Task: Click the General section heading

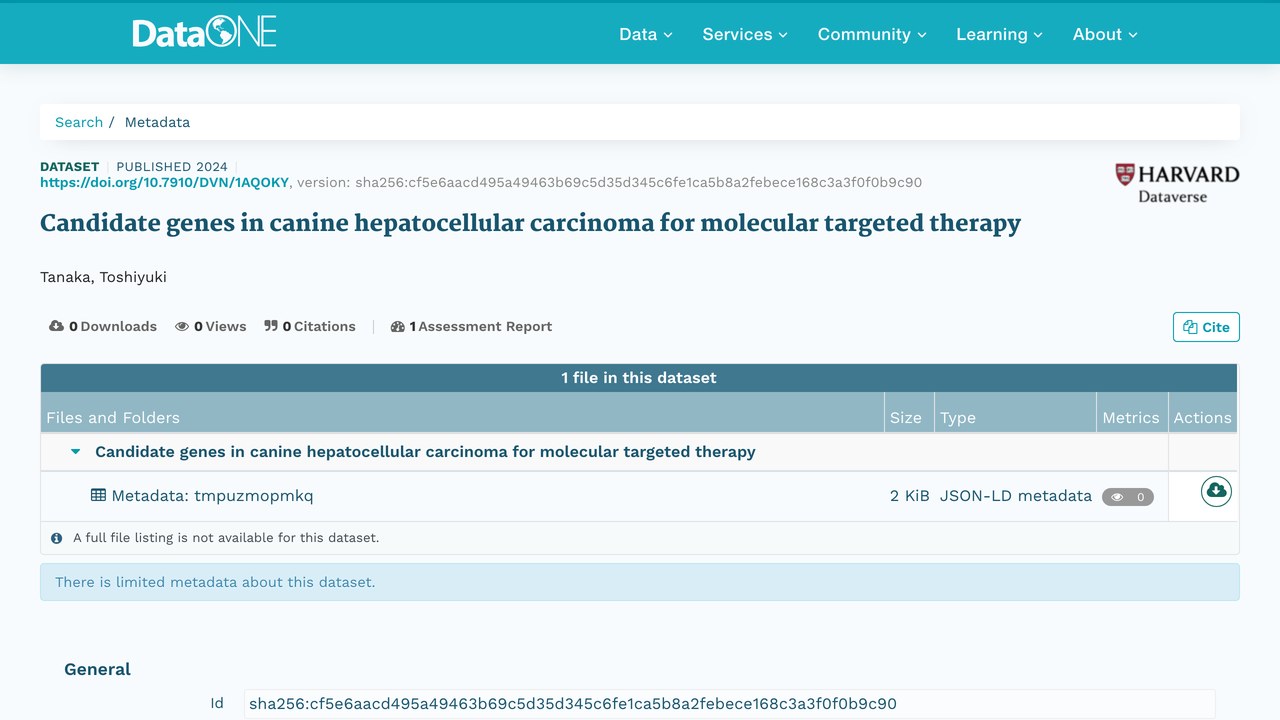Action: click(x=97, y=670)
